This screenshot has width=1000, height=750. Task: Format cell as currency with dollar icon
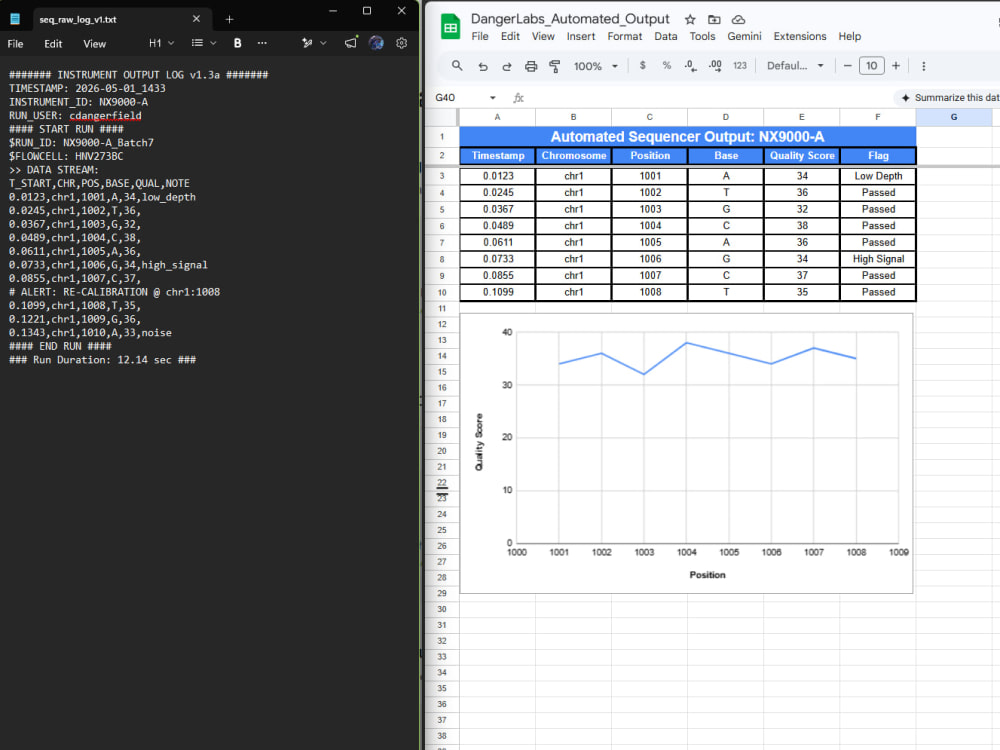[642, 66]
